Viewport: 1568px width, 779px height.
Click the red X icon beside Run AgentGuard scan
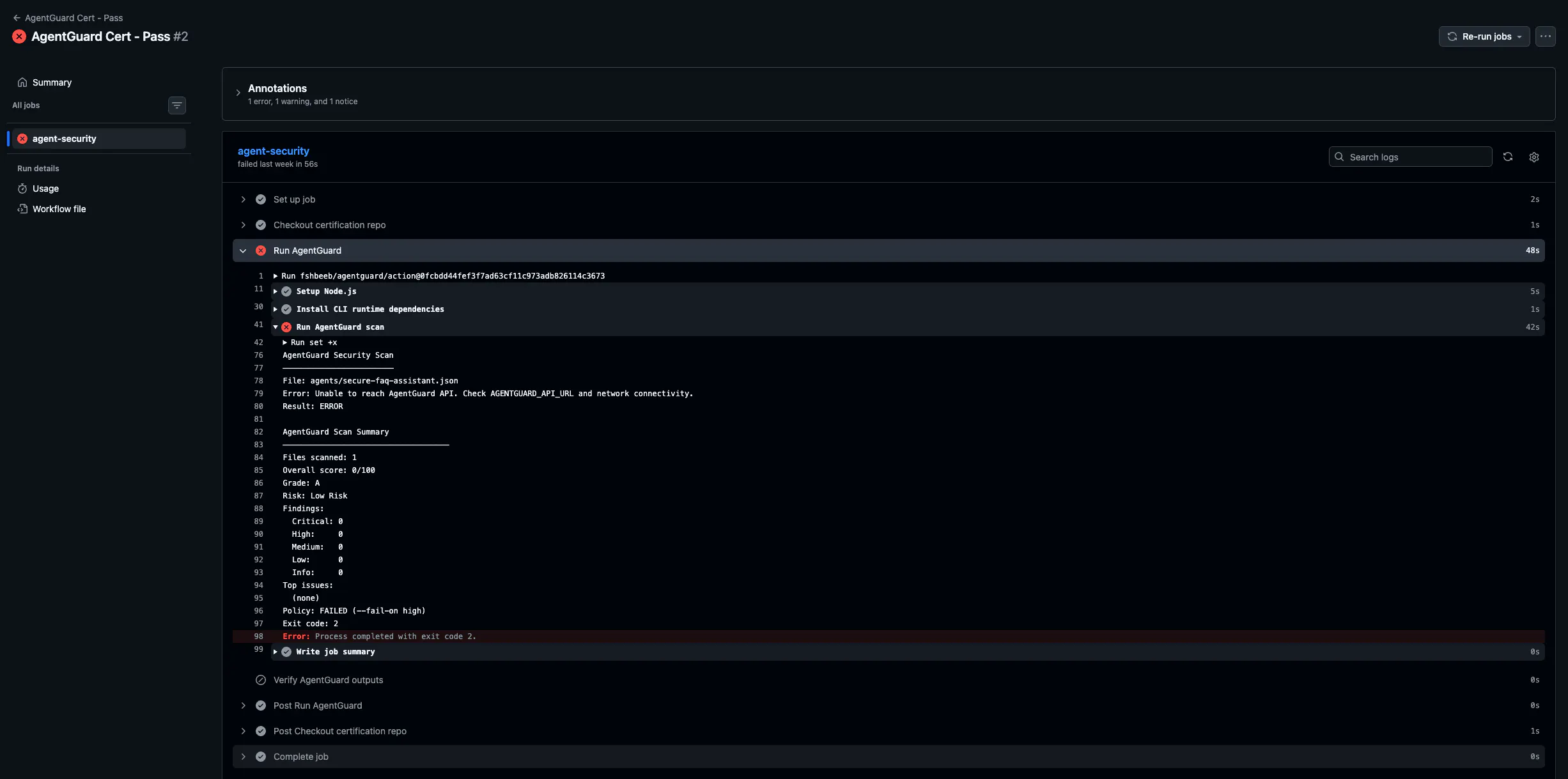pyautogui.click(x=286, y=327)
